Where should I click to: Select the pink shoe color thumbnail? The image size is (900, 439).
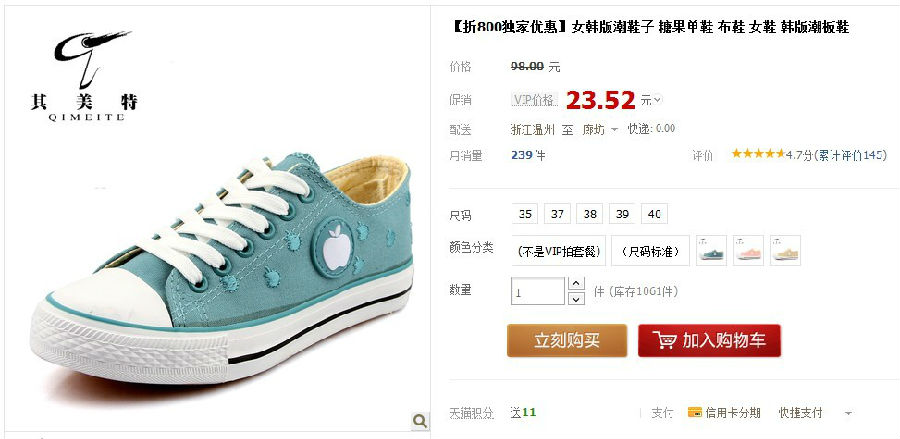pos(748,251)
